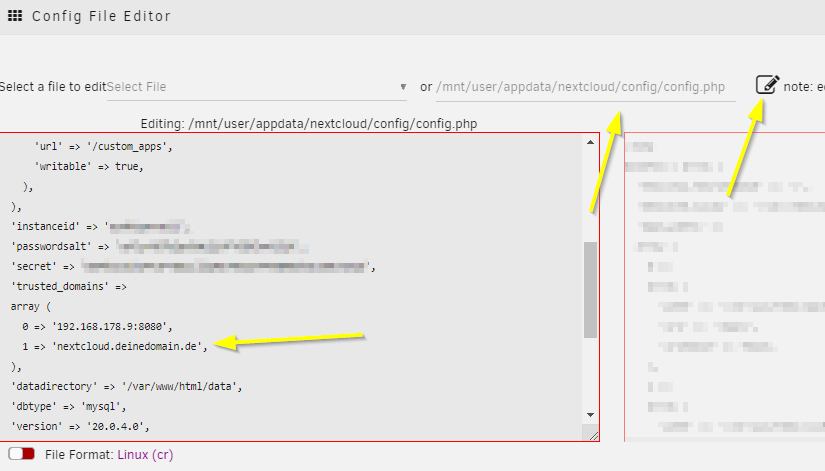This screenshot has height=471, width=825.
Task: Click the editor resize handle corner
Action: [x=593, y=435]
